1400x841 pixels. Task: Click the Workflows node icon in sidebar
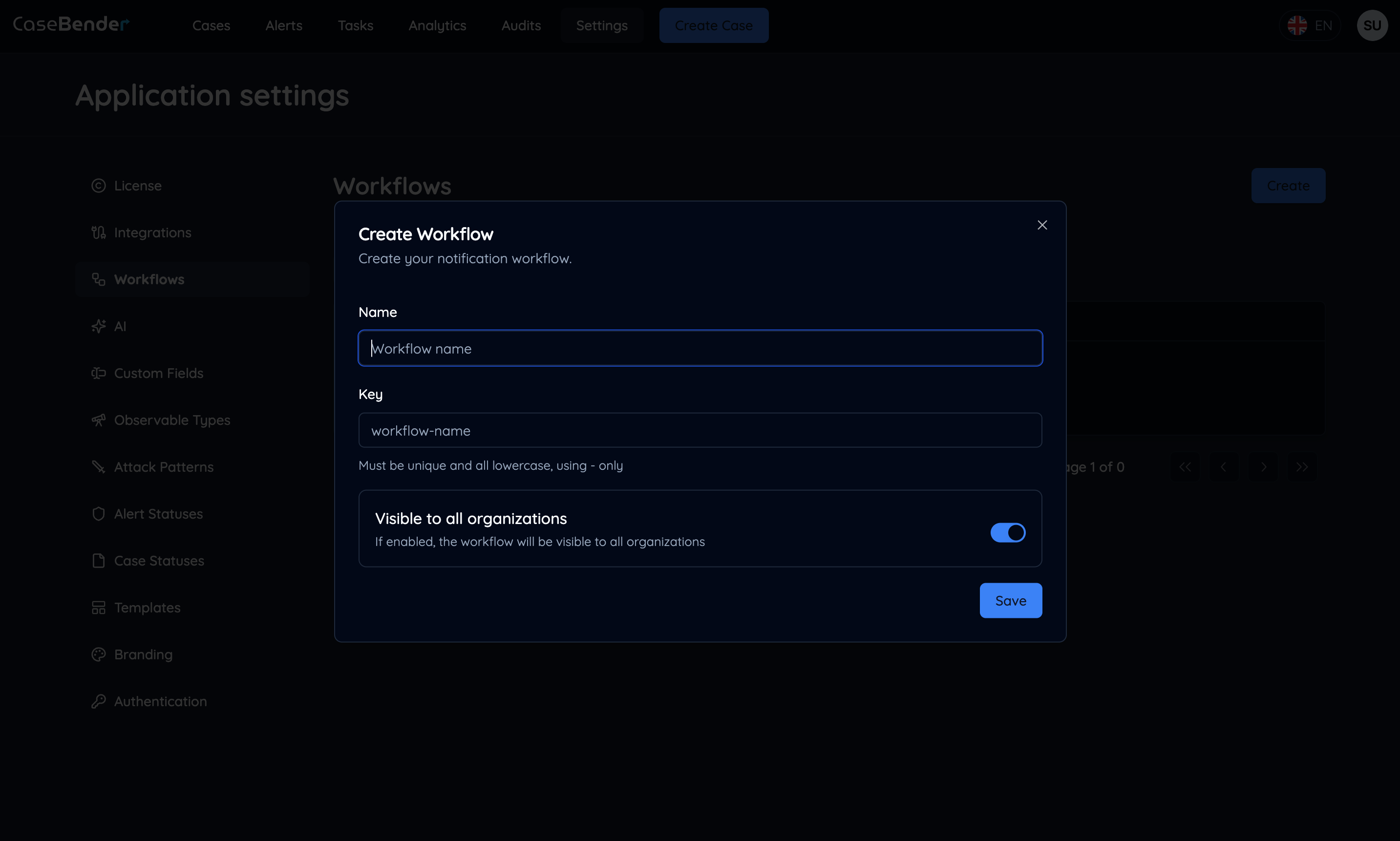pos(99,279)
